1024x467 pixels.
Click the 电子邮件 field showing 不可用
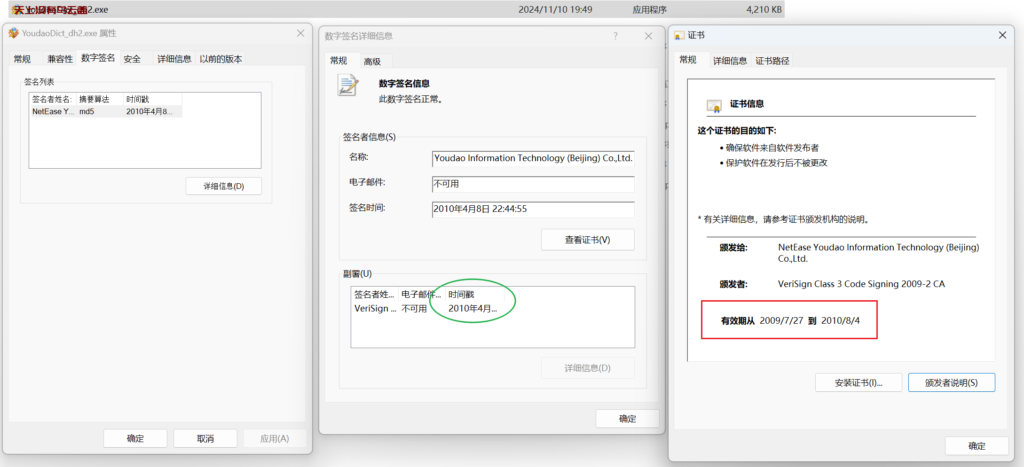click(x=533, y=184)
